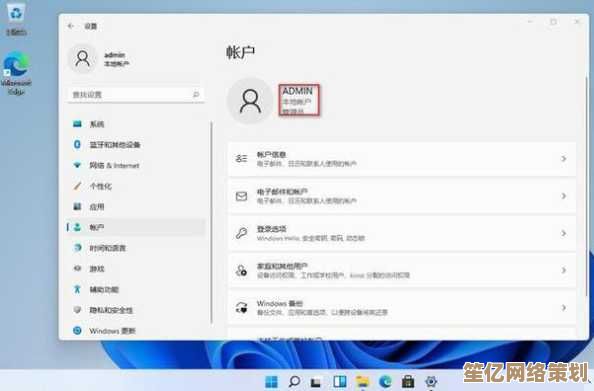Viewport: 594px width, 391px height.
Task: Expand the 帐户信息 row chevron
Action: click(564, 159)
